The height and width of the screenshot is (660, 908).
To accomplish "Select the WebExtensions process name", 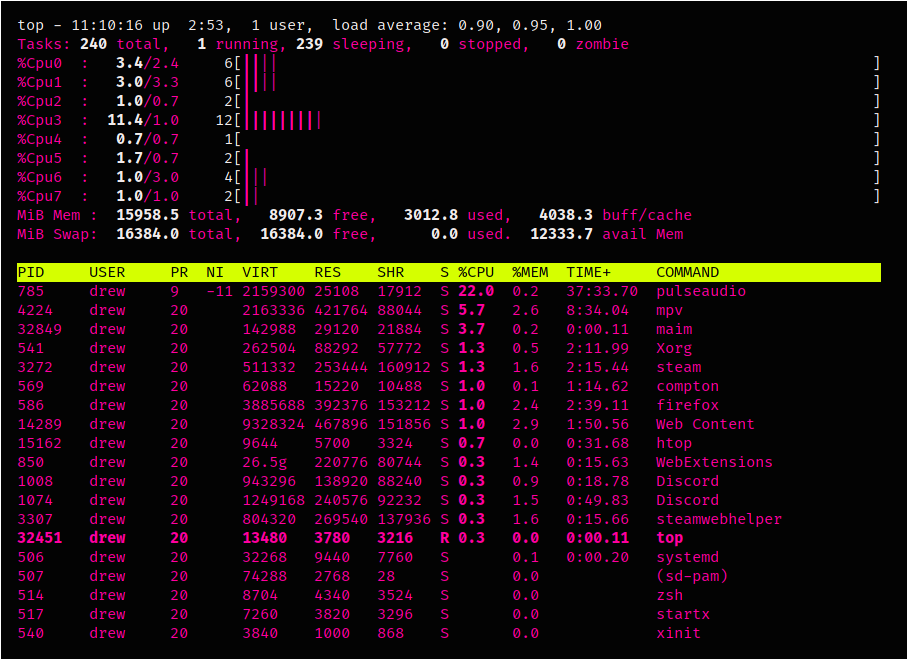I will pyautogui.click(x=714, y=462).
